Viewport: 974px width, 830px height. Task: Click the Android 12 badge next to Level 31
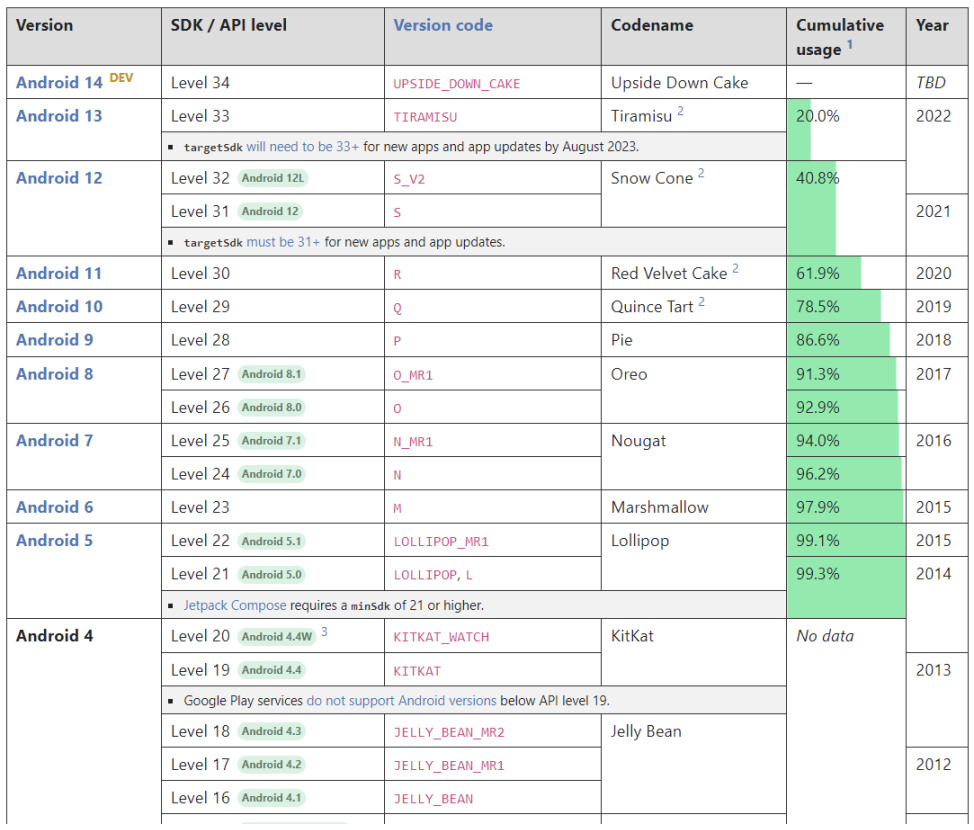click(x=270, y=212)
